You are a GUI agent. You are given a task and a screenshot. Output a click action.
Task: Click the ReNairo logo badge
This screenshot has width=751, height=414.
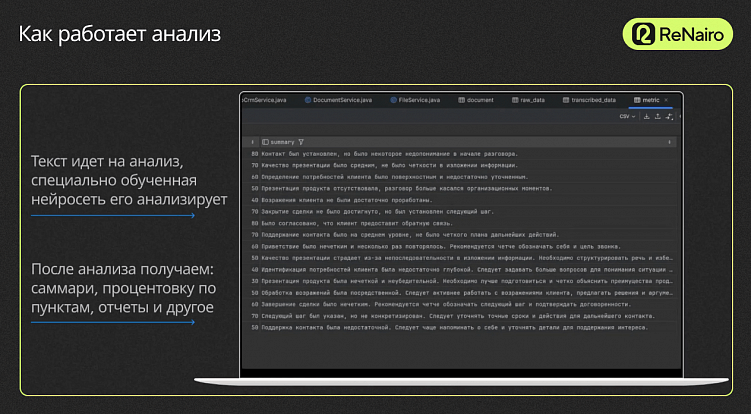coord(677,34)
